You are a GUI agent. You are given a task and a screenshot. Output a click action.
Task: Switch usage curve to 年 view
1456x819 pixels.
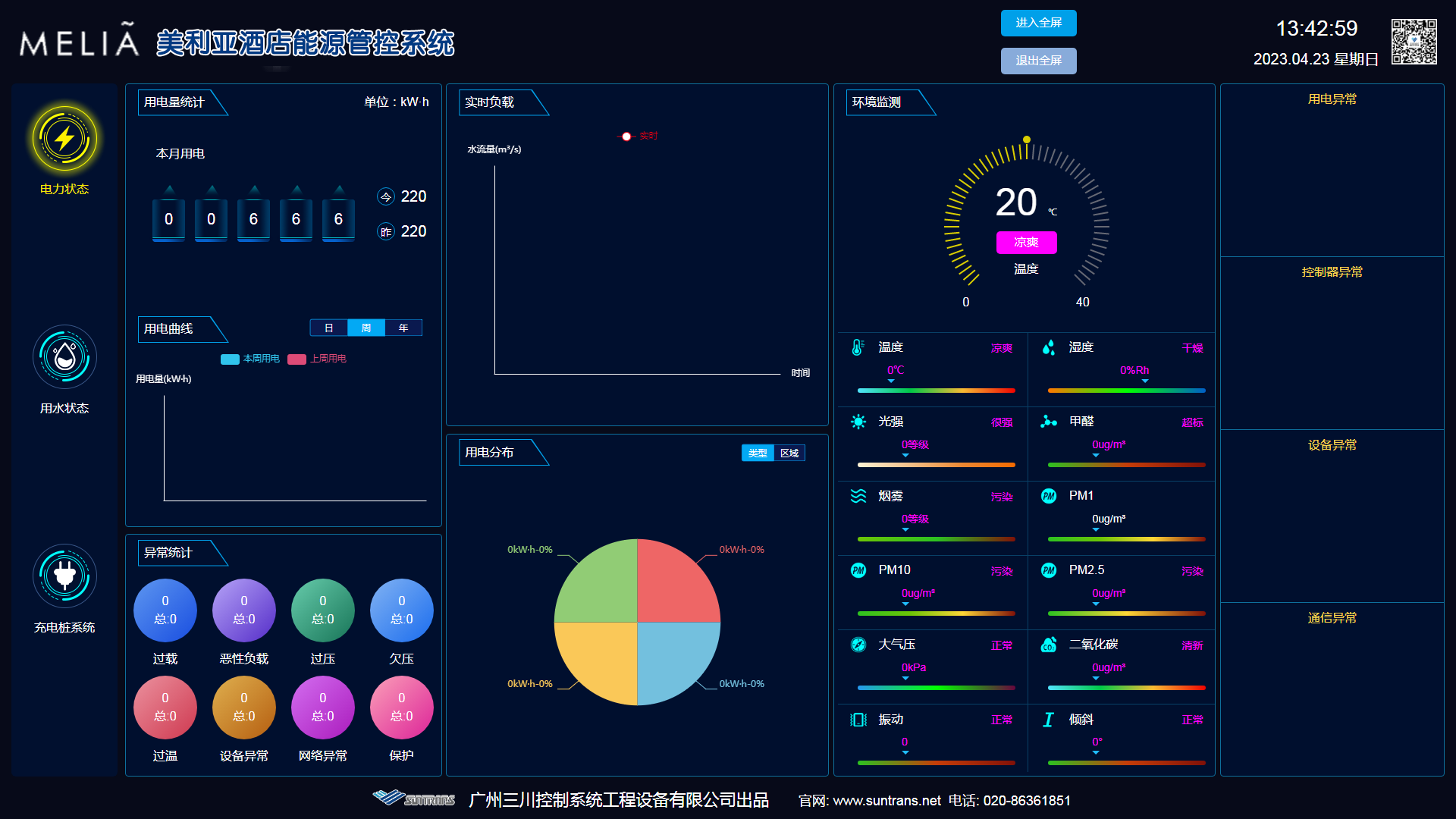[403, 328]
